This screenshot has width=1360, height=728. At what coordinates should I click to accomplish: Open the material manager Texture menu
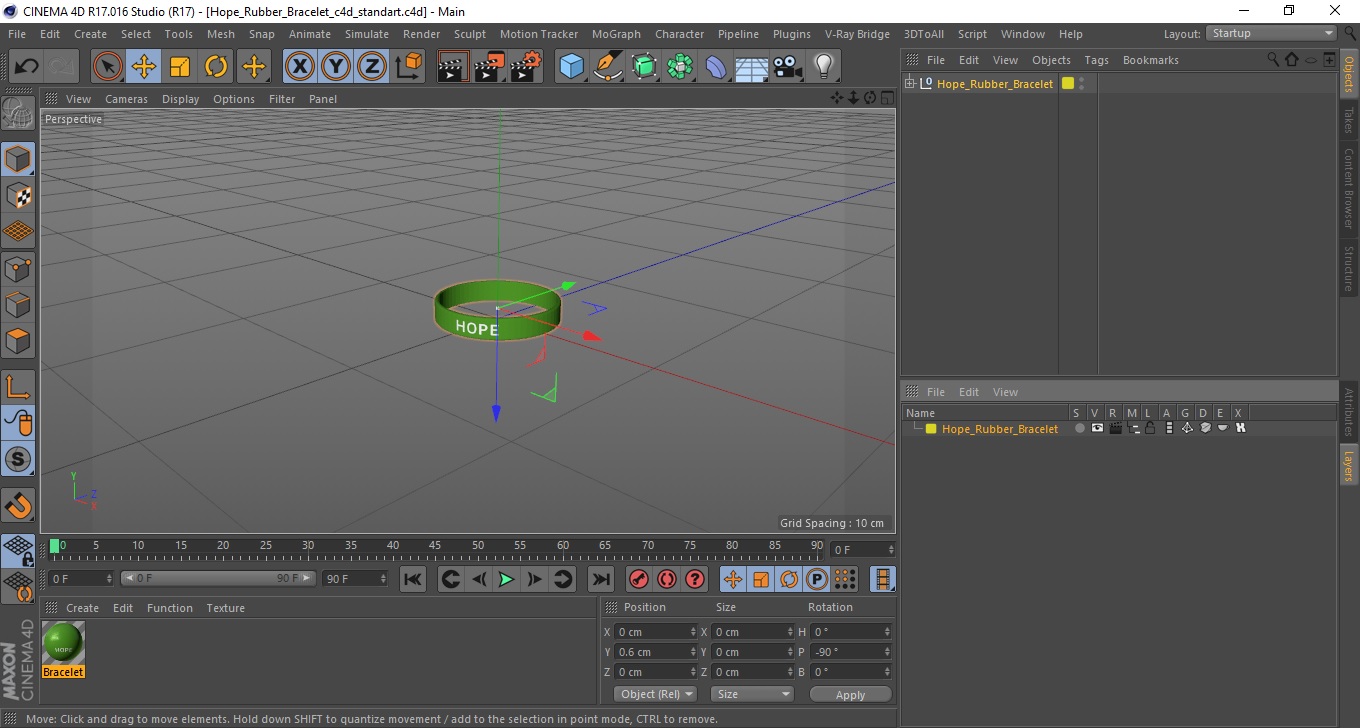[x=225, y=608]
